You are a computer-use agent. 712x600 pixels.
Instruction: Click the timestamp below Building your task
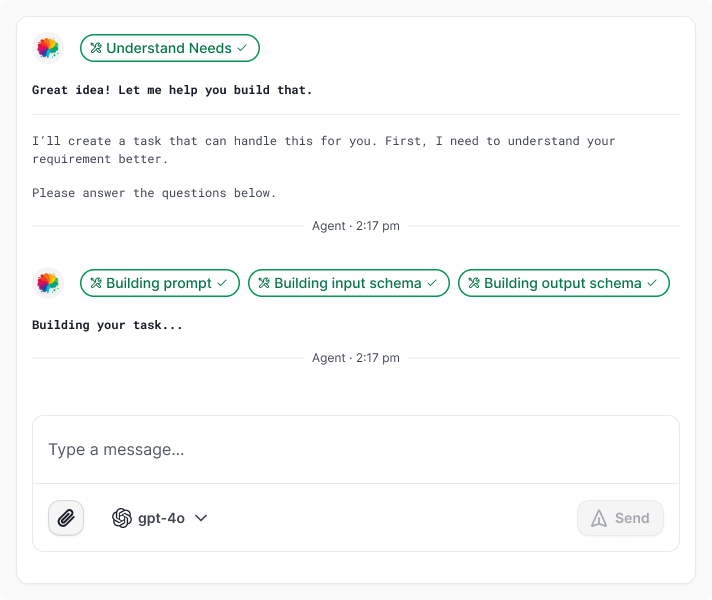(x=355, y=358)
